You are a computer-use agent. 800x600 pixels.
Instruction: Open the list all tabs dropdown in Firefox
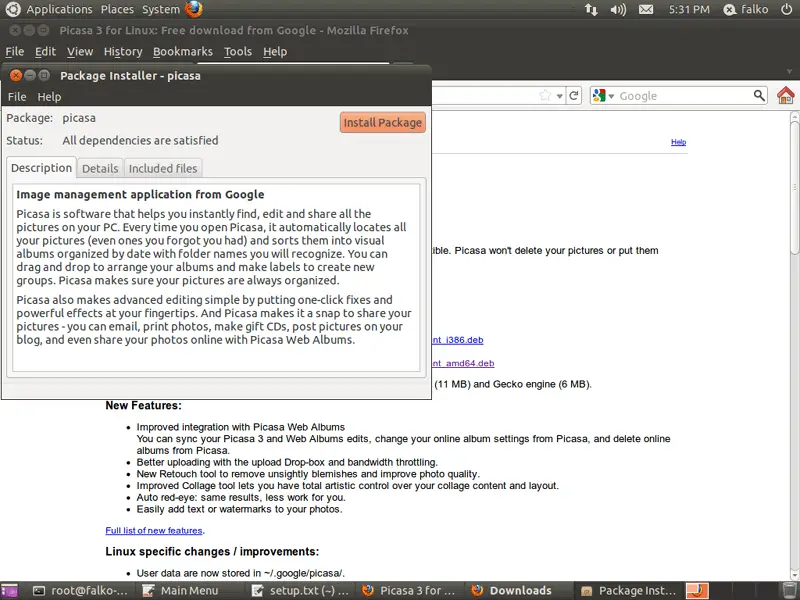pyautogui.click(x=789, y=71)
